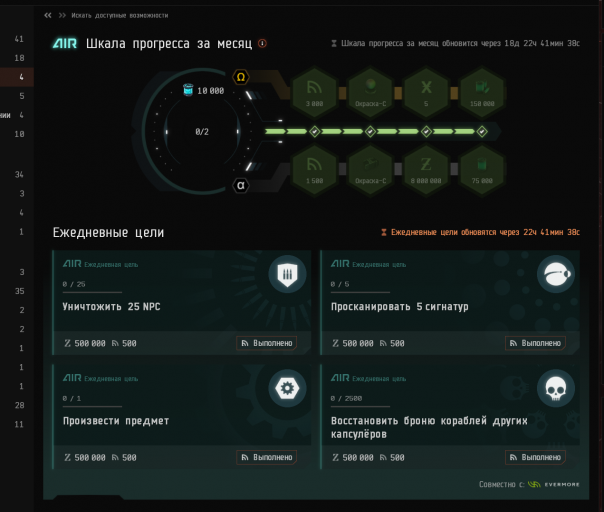Click the Совместно с: label
Screen dimensions: 604x512
point(502,484)
